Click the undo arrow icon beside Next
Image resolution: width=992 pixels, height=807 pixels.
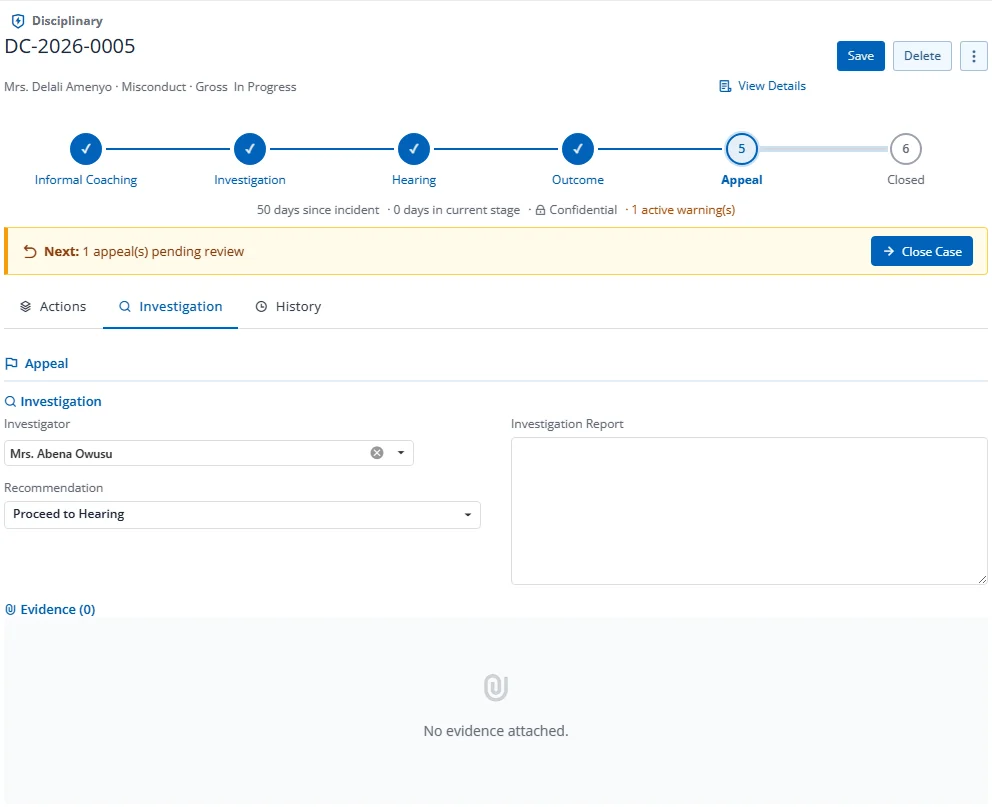point(30,252)
